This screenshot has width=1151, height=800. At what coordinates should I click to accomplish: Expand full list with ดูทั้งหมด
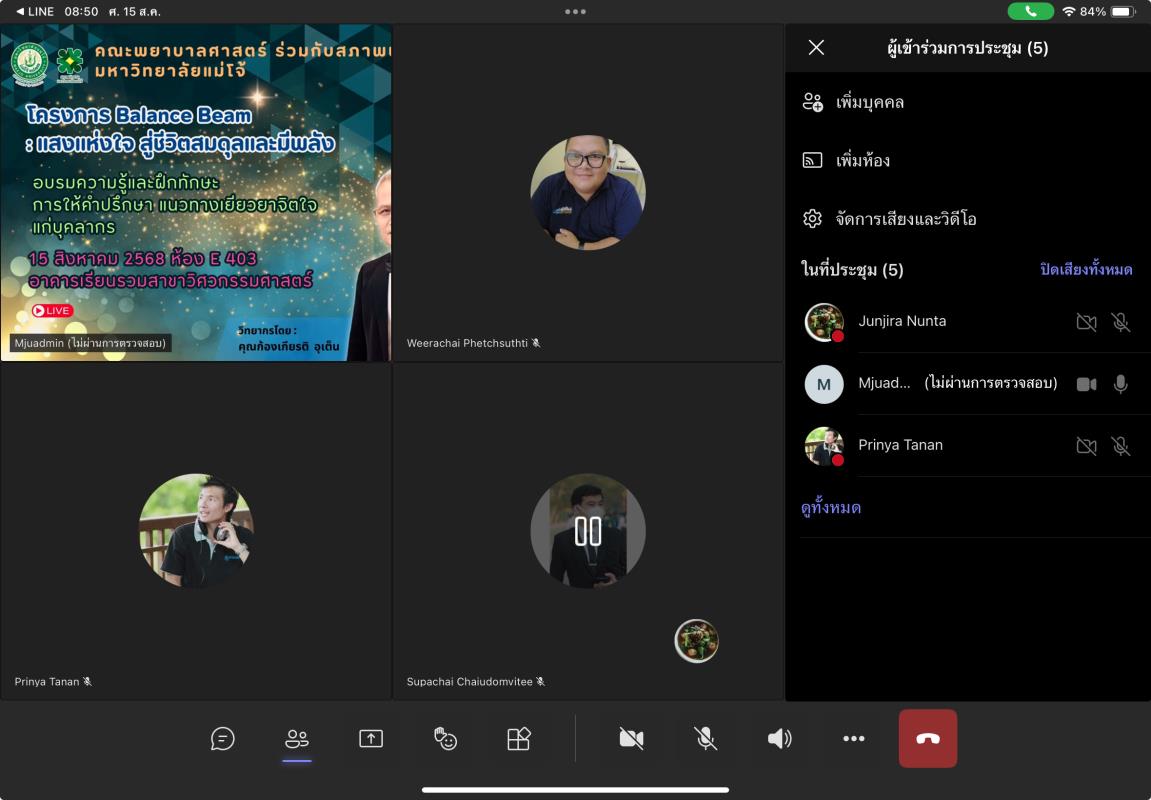[x=831, y=508]
